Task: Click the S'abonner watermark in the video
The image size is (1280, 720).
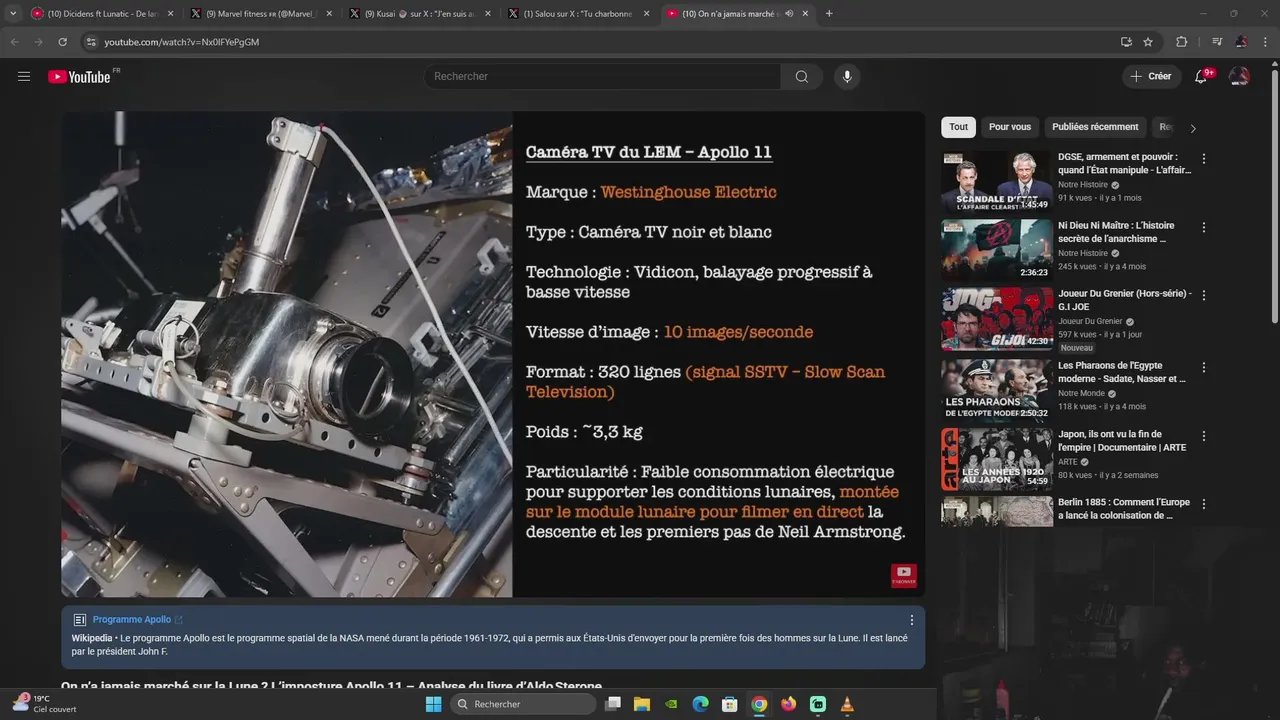Action: 904,575
